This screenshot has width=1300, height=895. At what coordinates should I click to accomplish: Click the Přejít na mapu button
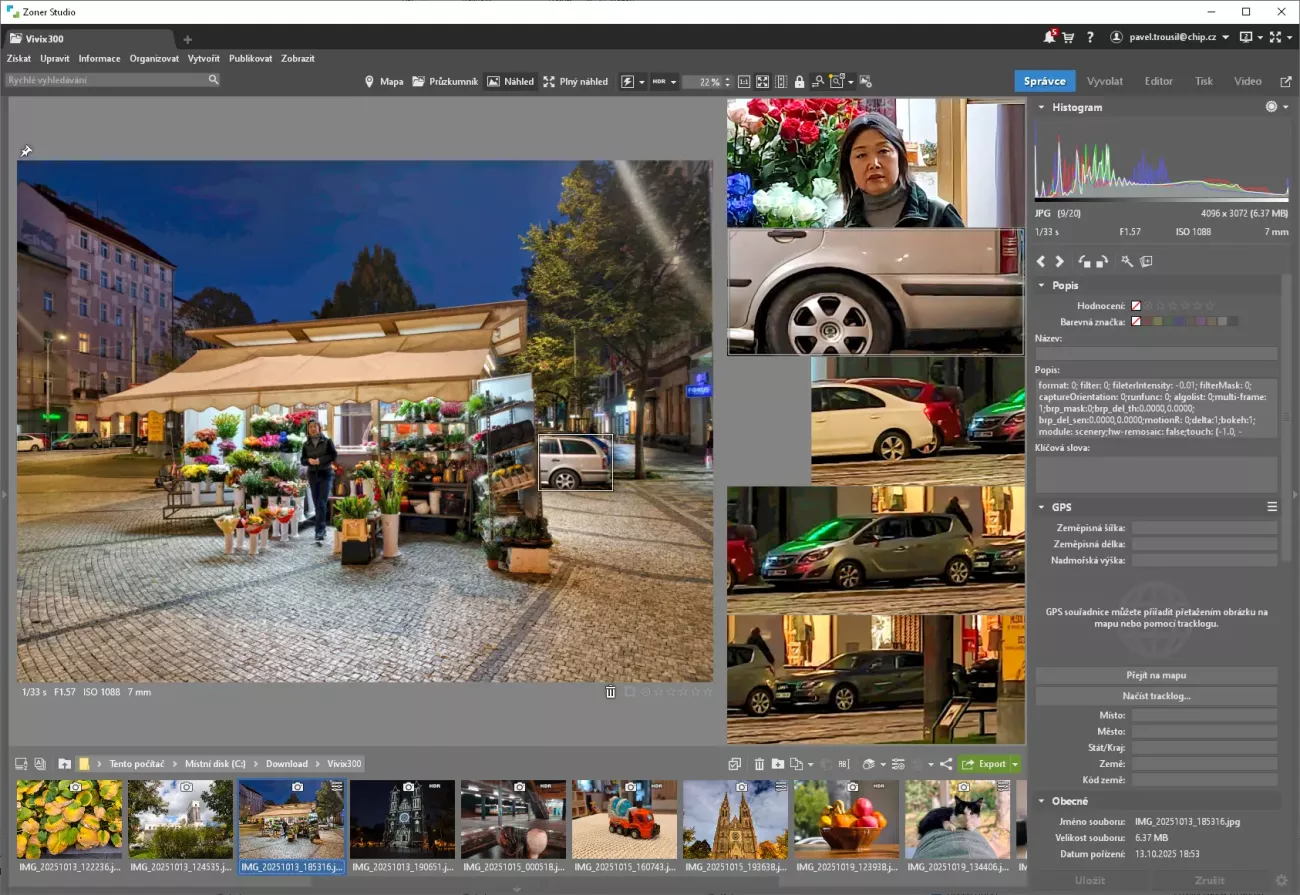coord(1156,676)
